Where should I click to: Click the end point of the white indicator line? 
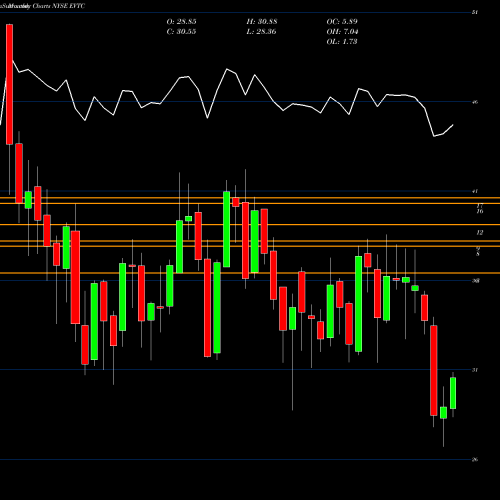pos(453,125)
